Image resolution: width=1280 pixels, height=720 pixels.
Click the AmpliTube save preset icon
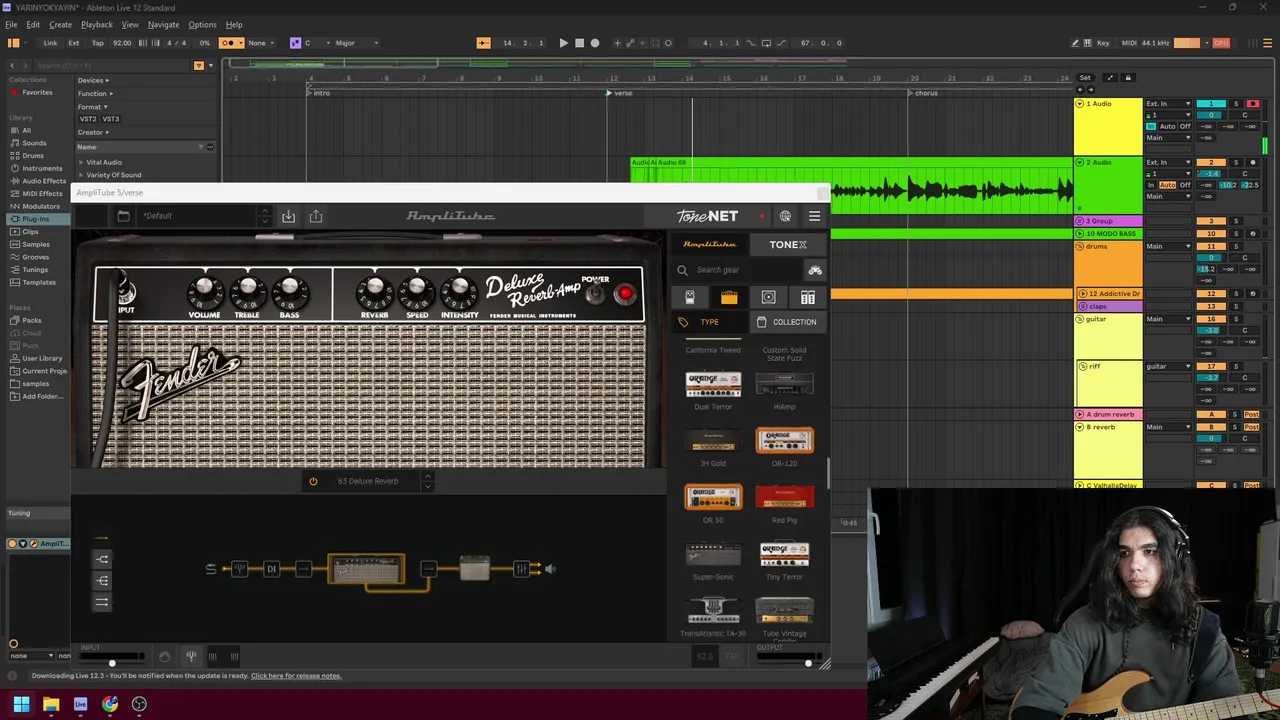pos(288,216)
